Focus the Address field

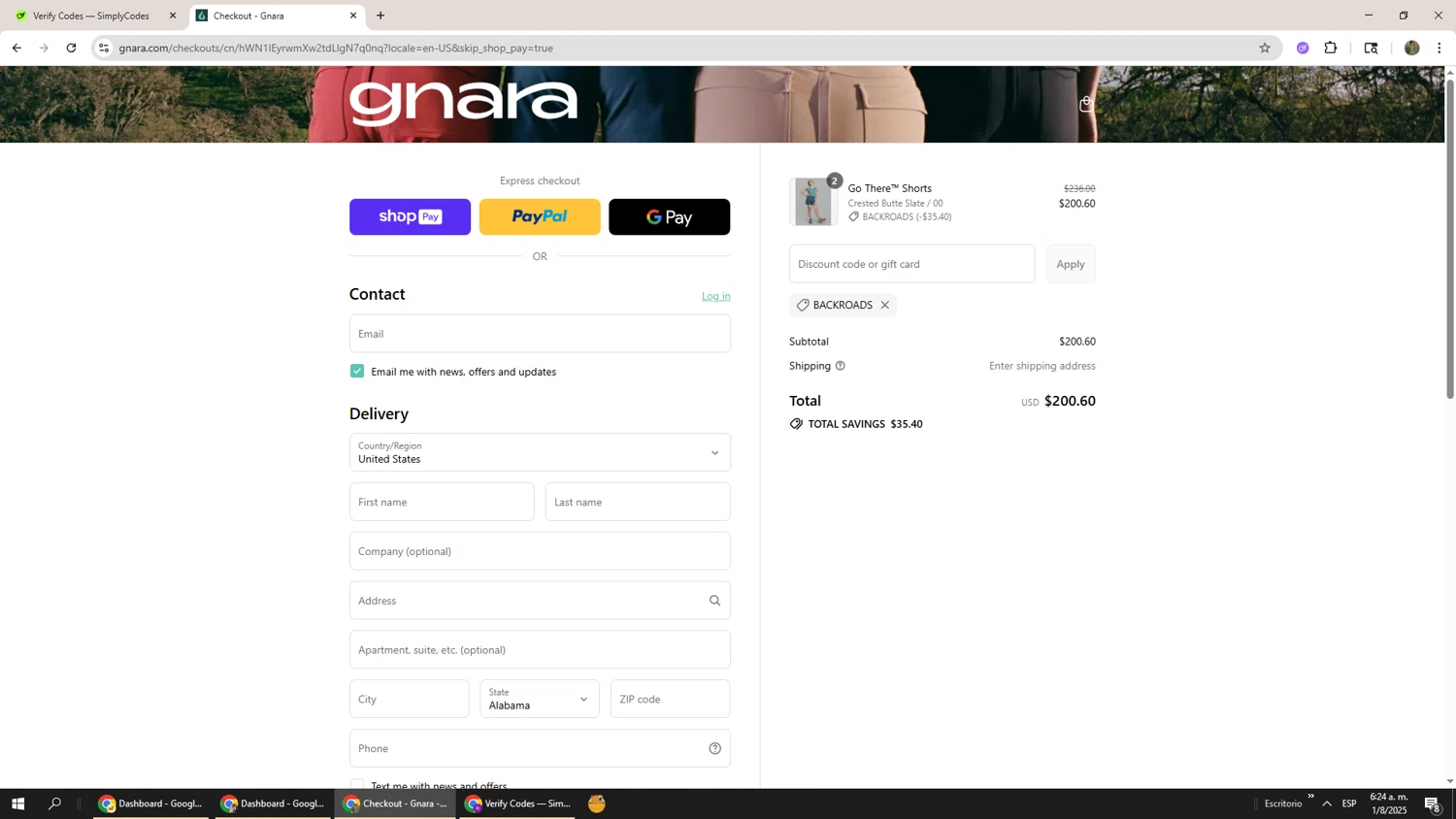540,601
